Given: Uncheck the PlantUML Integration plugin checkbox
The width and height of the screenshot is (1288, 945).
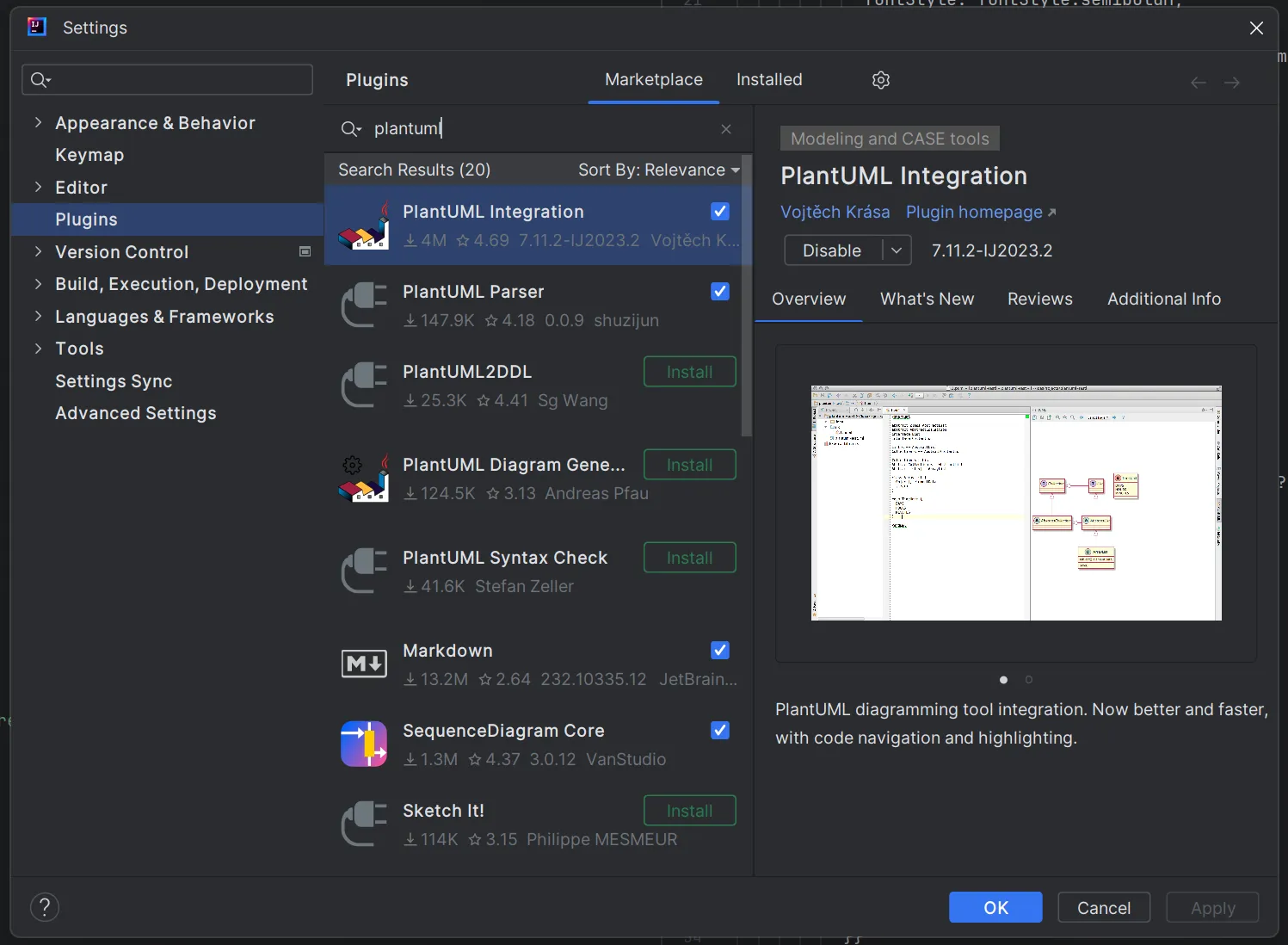Looking at the screenshot, I should (720, 211).
